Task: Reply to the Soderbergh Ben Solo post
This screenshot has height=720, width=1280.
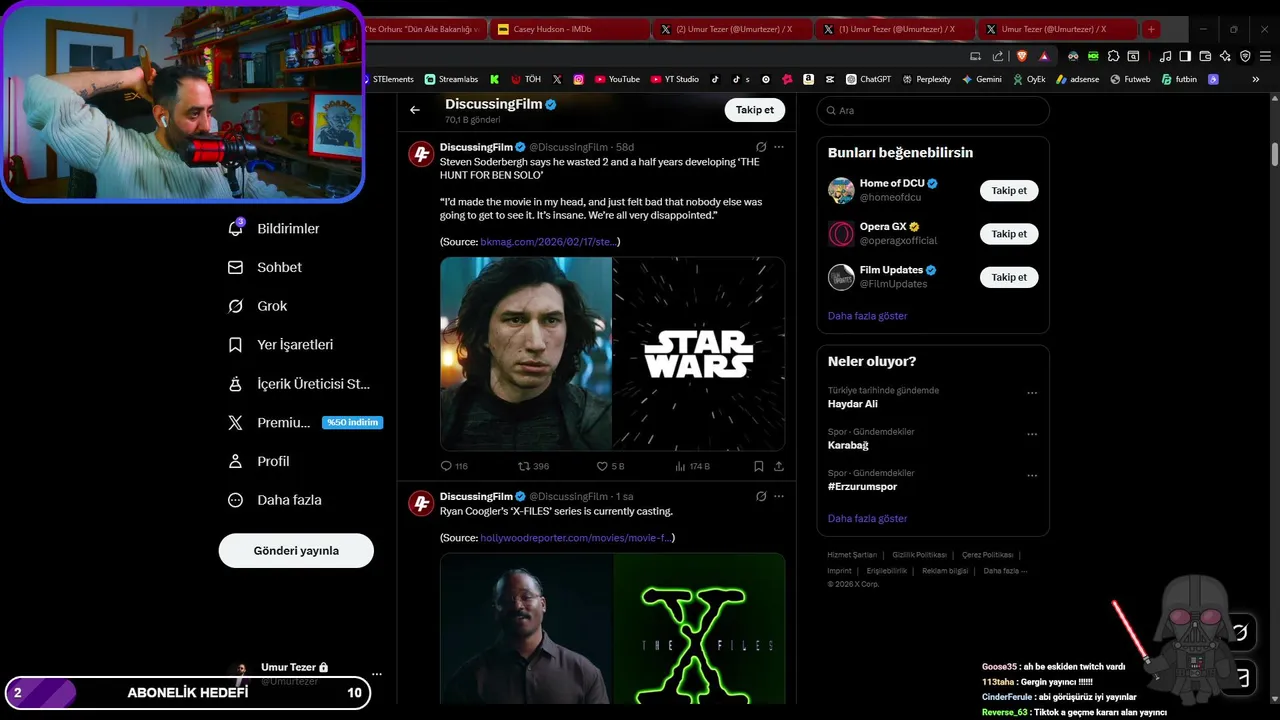Action: 454,466
